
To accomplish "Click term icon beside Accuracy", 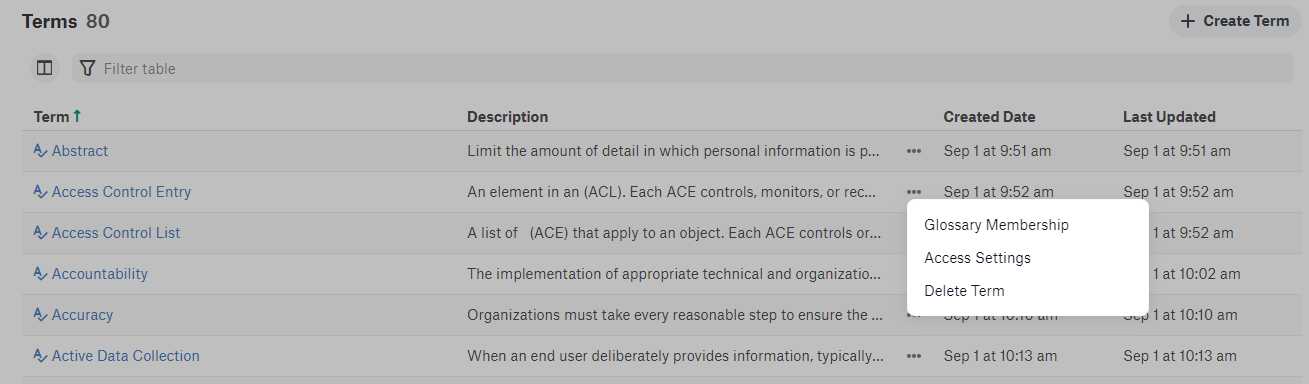I will click(x=40, y=315).
